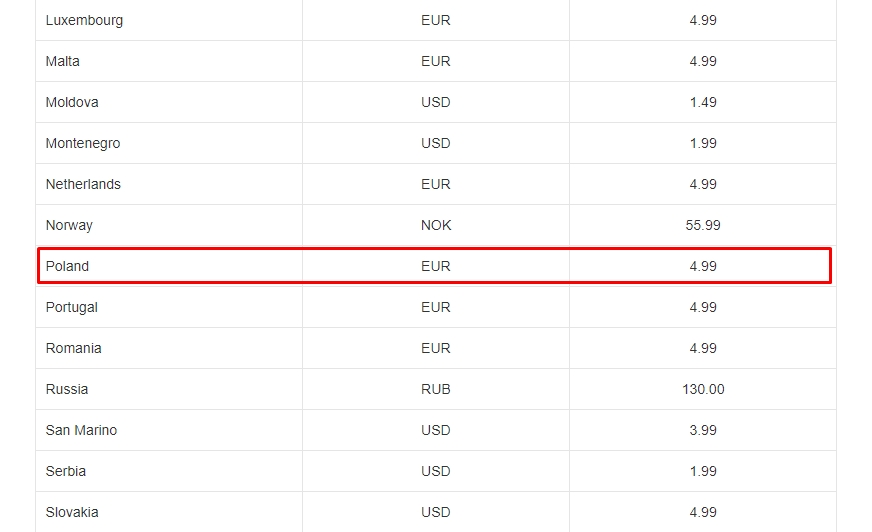Select Serbia in the country column
Image resolution: width=872 pixels, height=532 pixels.
66,471
